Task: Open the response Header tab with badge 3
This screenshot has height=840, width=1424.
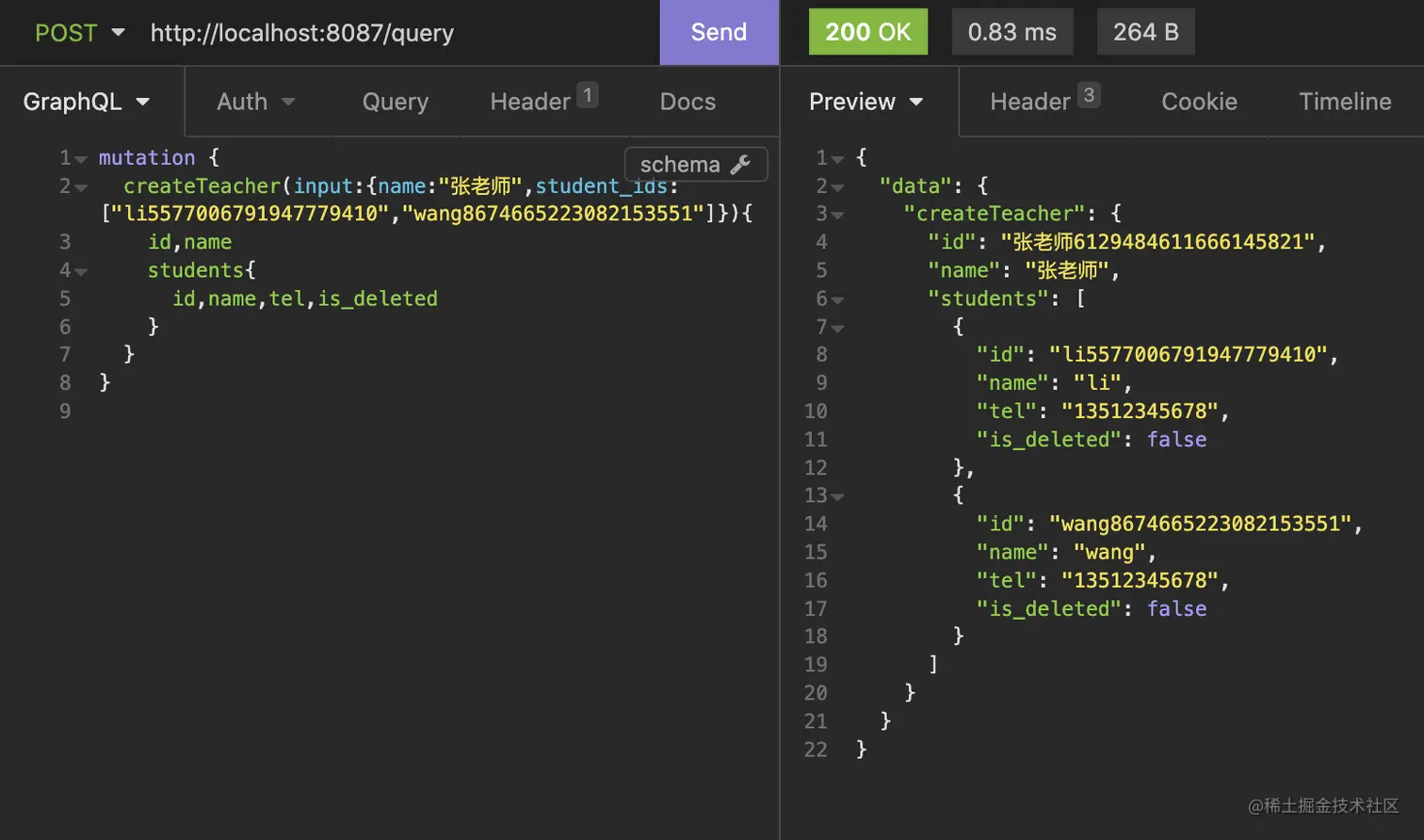Action: coord(1044,100)
